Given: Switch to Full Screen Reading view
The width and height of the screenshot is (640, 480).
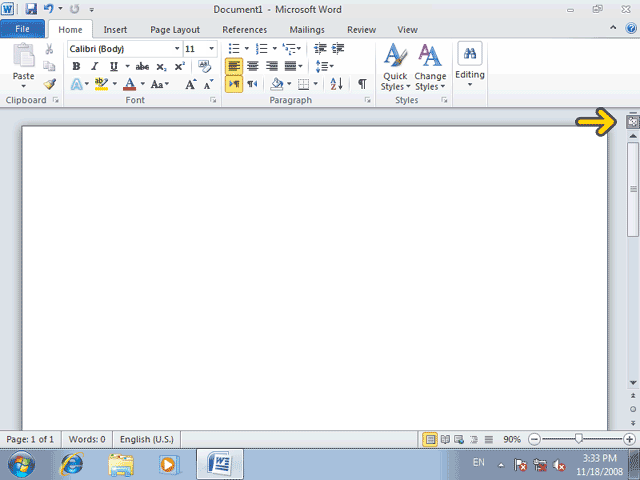Looking at the screenshot, I should (445, 440).
